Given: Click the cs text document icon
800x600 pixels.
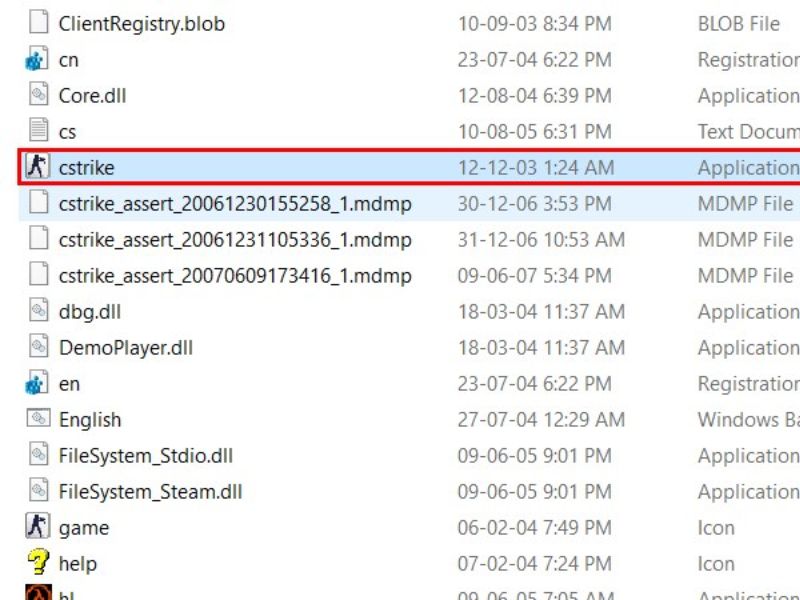Looking at the screenshot, I should click(x=38, y=131).
